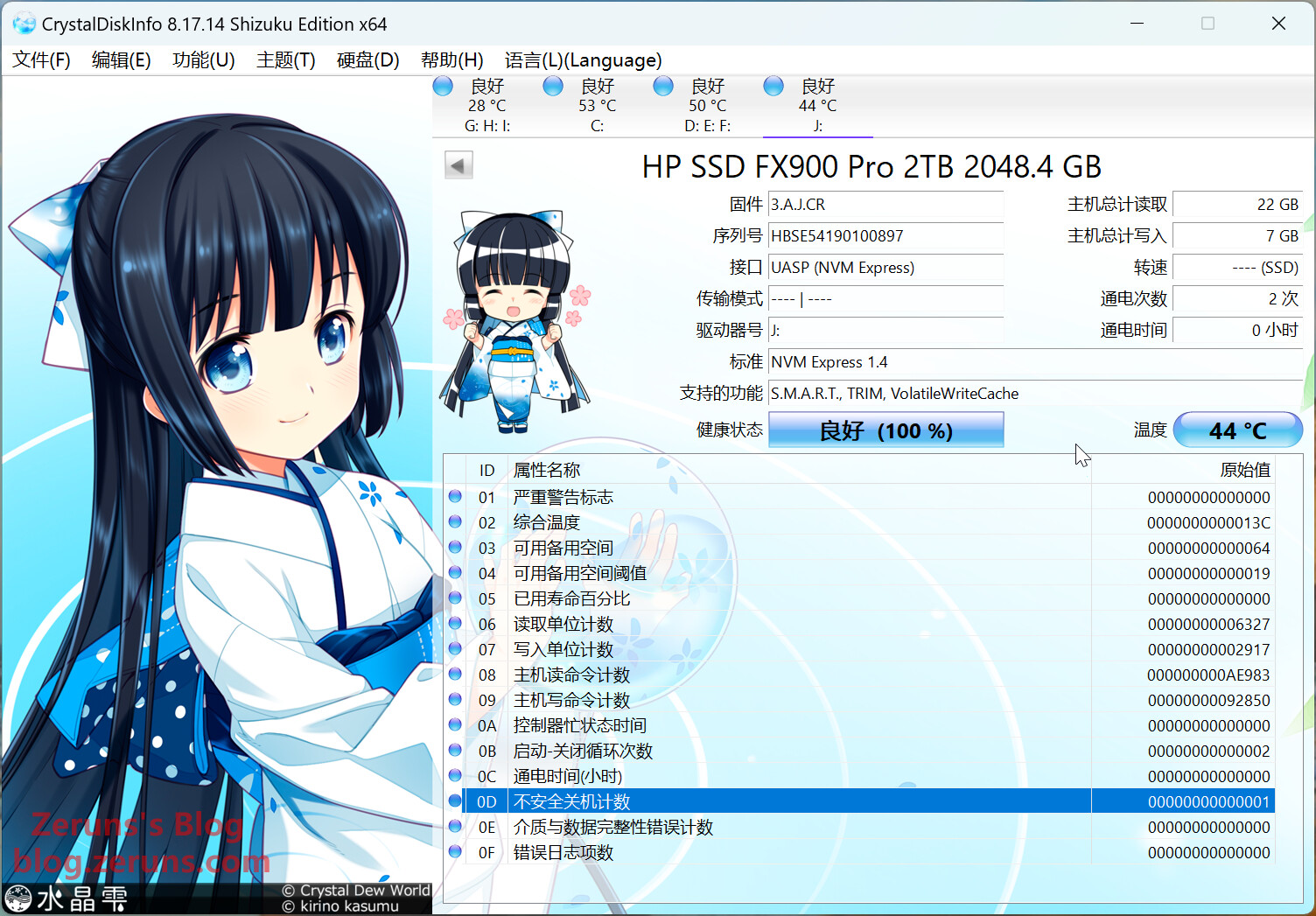Select the C: drive blue status orb

[x=553, y=86]
